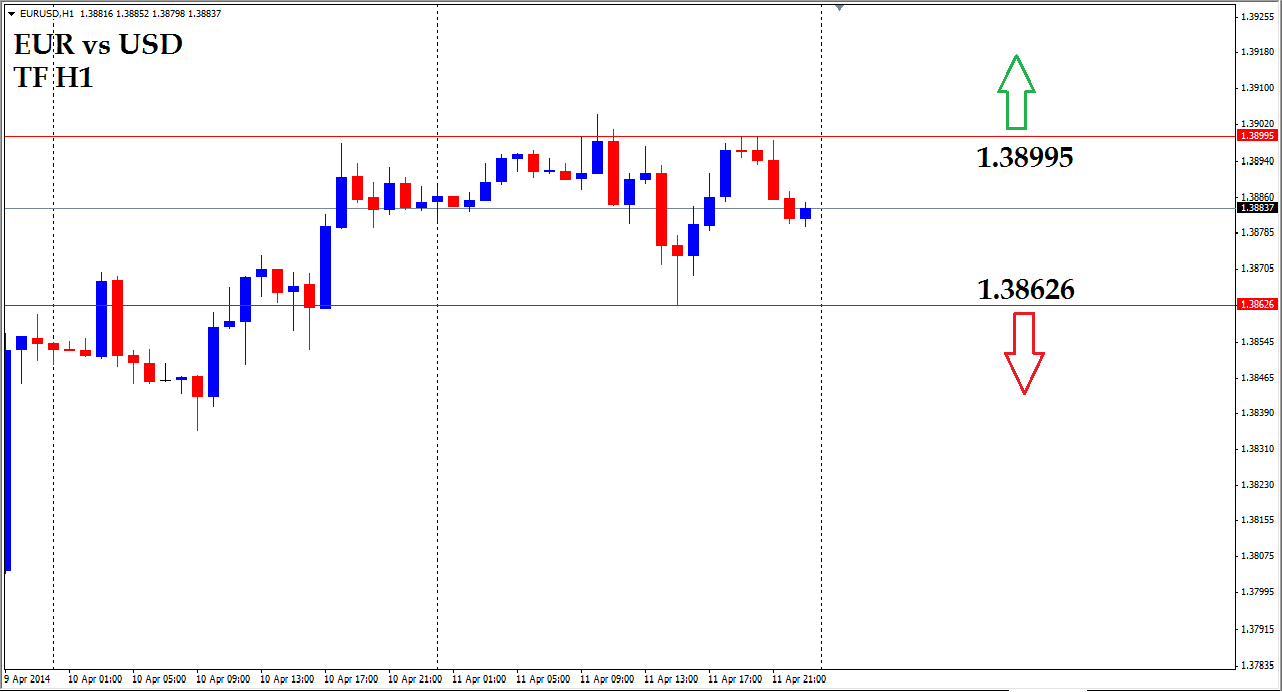1282x692 pixels.
Task: Click the 1.37995 price scale value
Action: (x=1257, y=592)
